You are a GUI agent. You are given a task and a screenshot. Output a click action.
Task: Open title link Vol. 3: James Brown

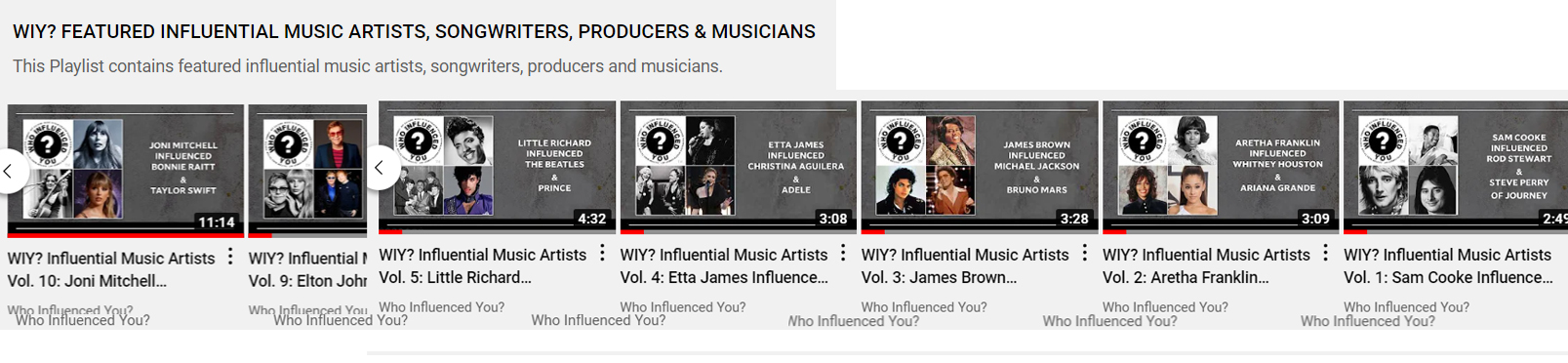click(965, 265)
